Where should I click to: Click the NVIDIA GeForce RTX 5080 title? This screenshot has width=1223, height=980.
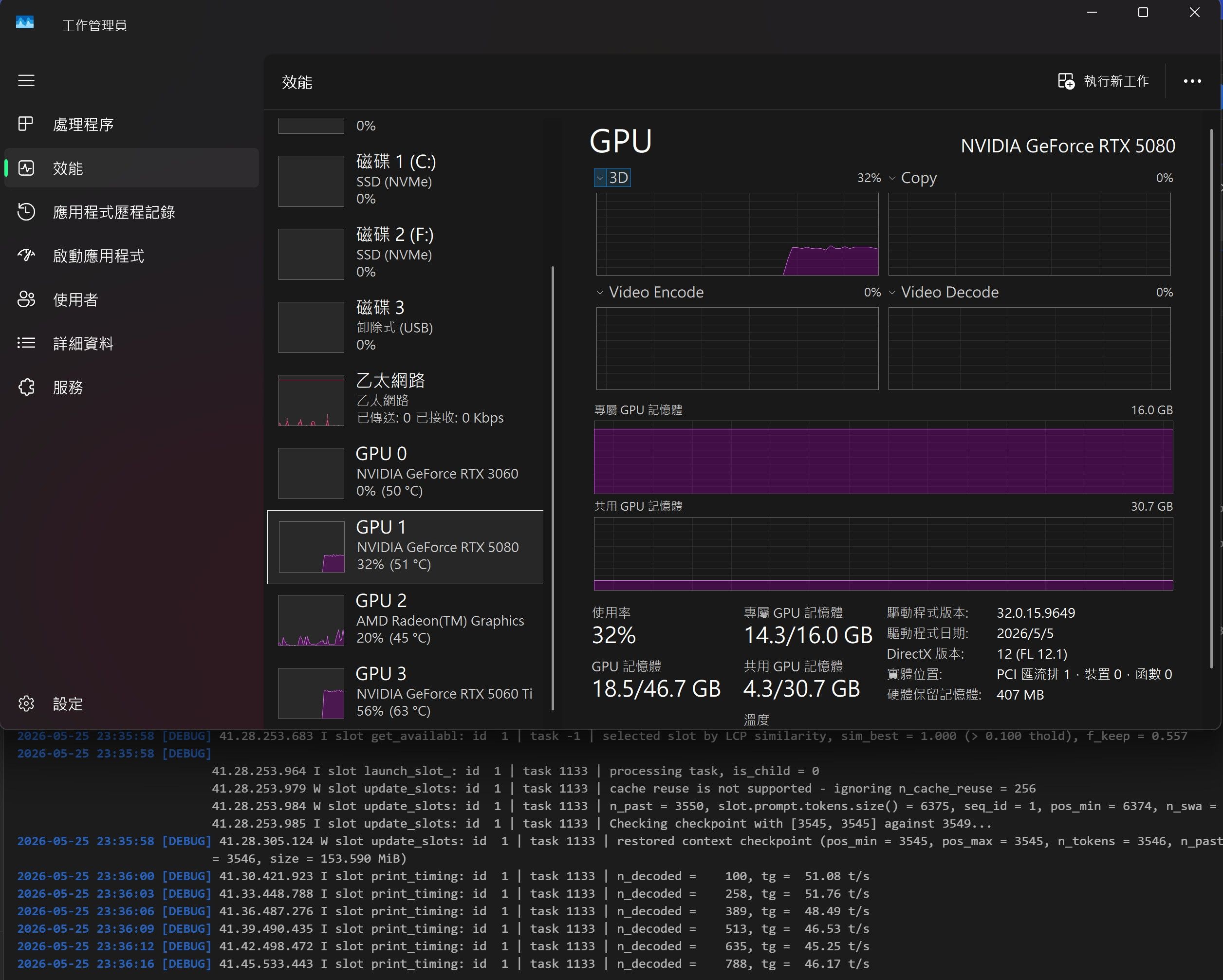[x=1068, y=146]
